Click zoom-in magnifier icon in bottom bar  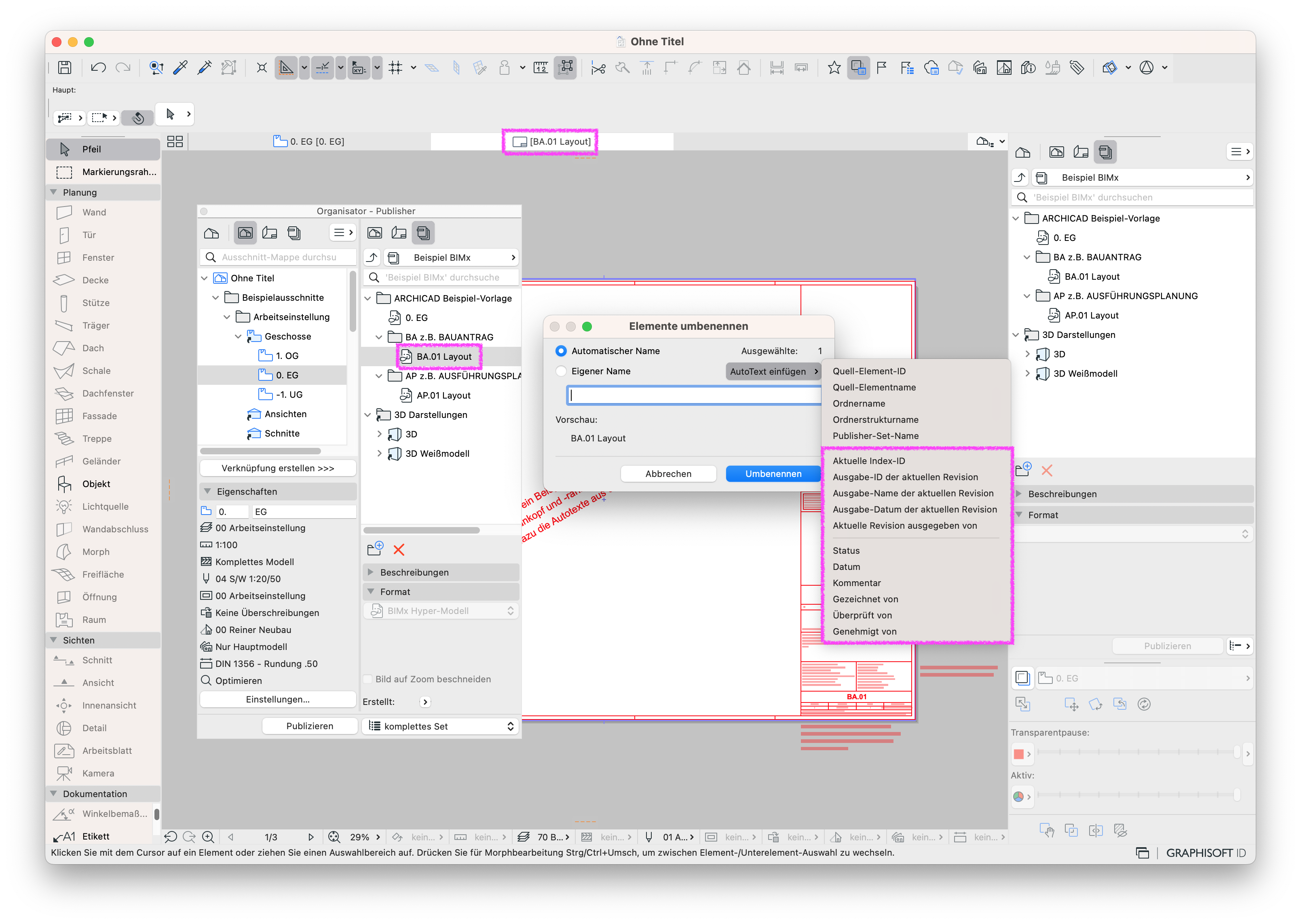coord(208,837)
